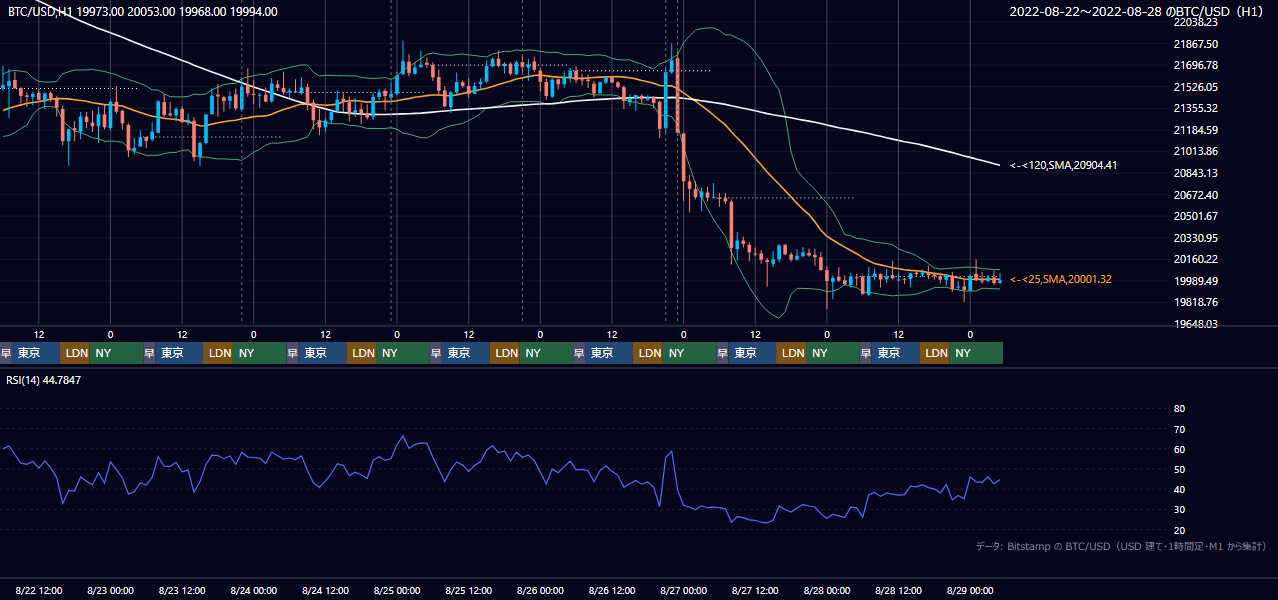
Task: Select the 2022-08-22～2022-08-28 date range title
Action: [x=1137, y=12]
